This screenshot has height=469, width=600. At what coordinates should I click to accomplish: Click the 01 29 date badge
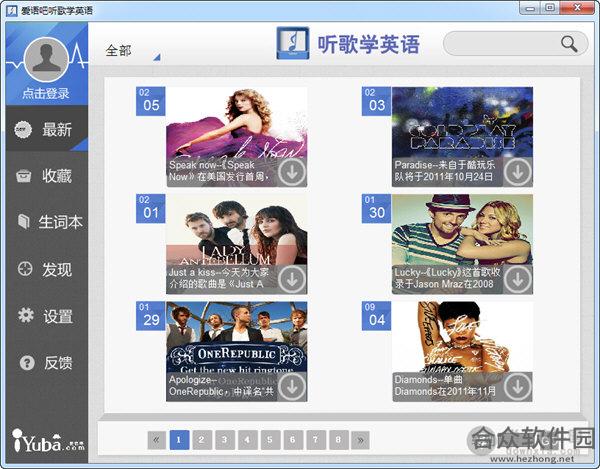point(151,316)
